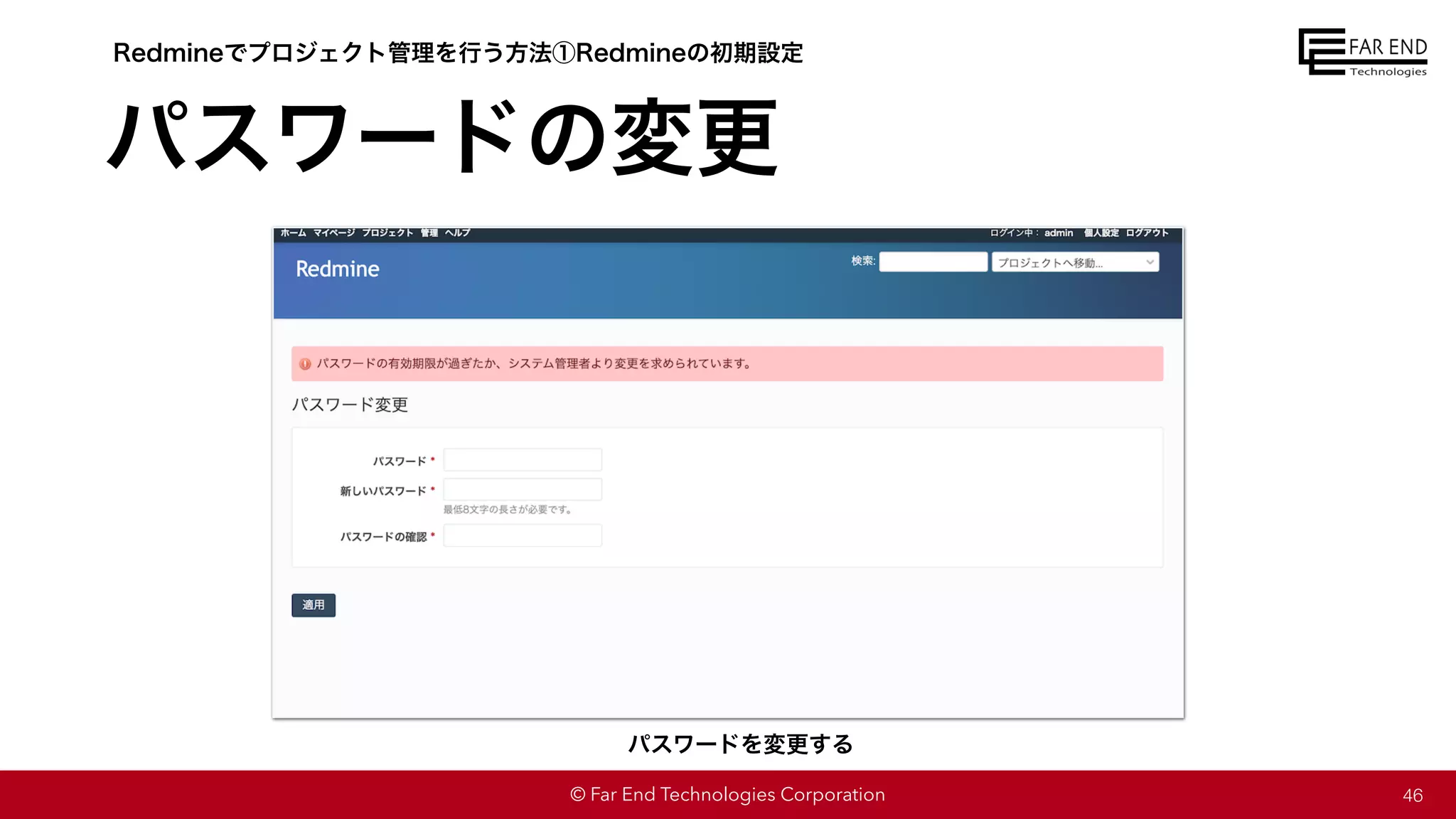The width and height of the screenshot is (1456, 819).
Task: Open プロジェクト in top menu
Action: click(x=387, y=232)
